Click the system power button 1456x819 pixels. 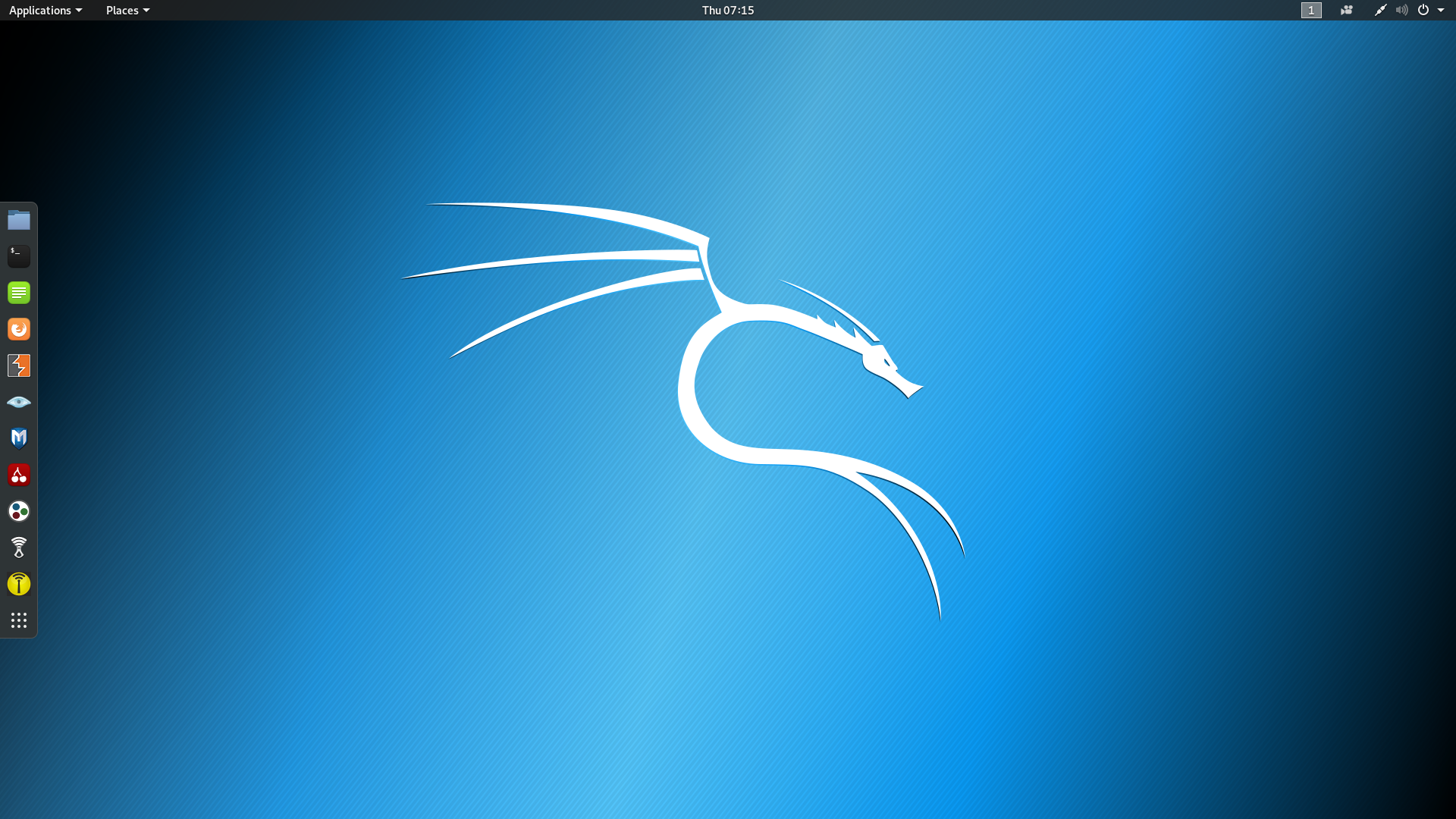point(1422,10)
